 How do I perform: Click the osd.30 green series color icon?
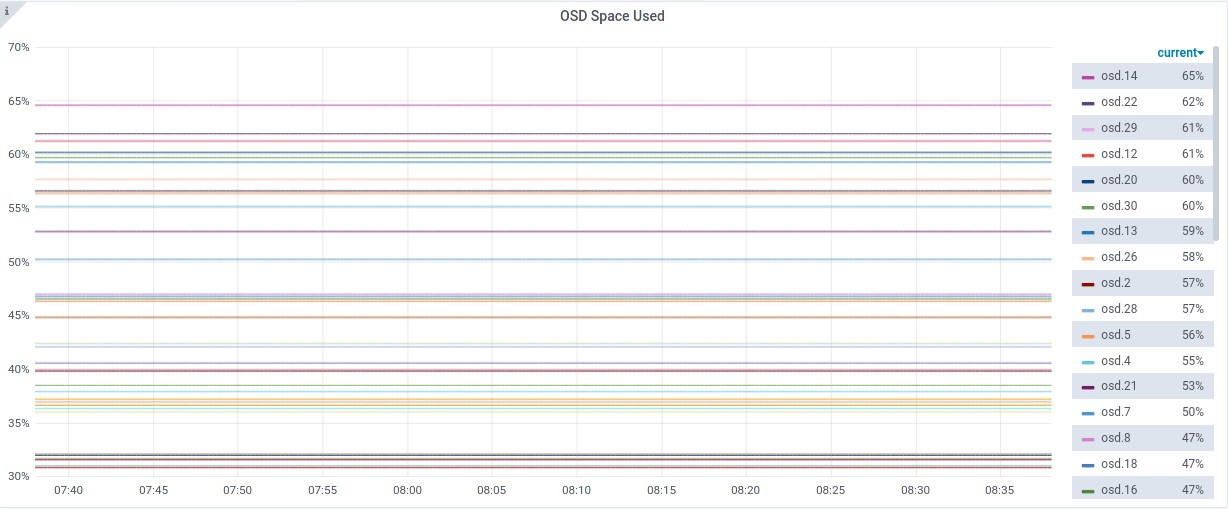pos(1088,207)
